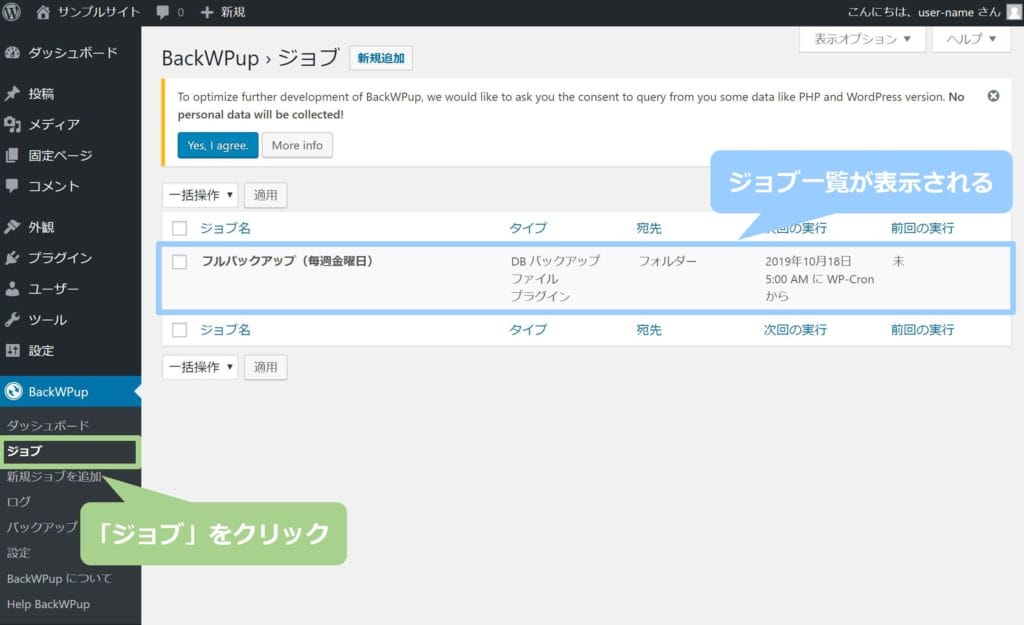The height and width of the screenshot is (625, 1024).
Task: Select the ジョブ submenu item
Action: (x=25, y=451)
